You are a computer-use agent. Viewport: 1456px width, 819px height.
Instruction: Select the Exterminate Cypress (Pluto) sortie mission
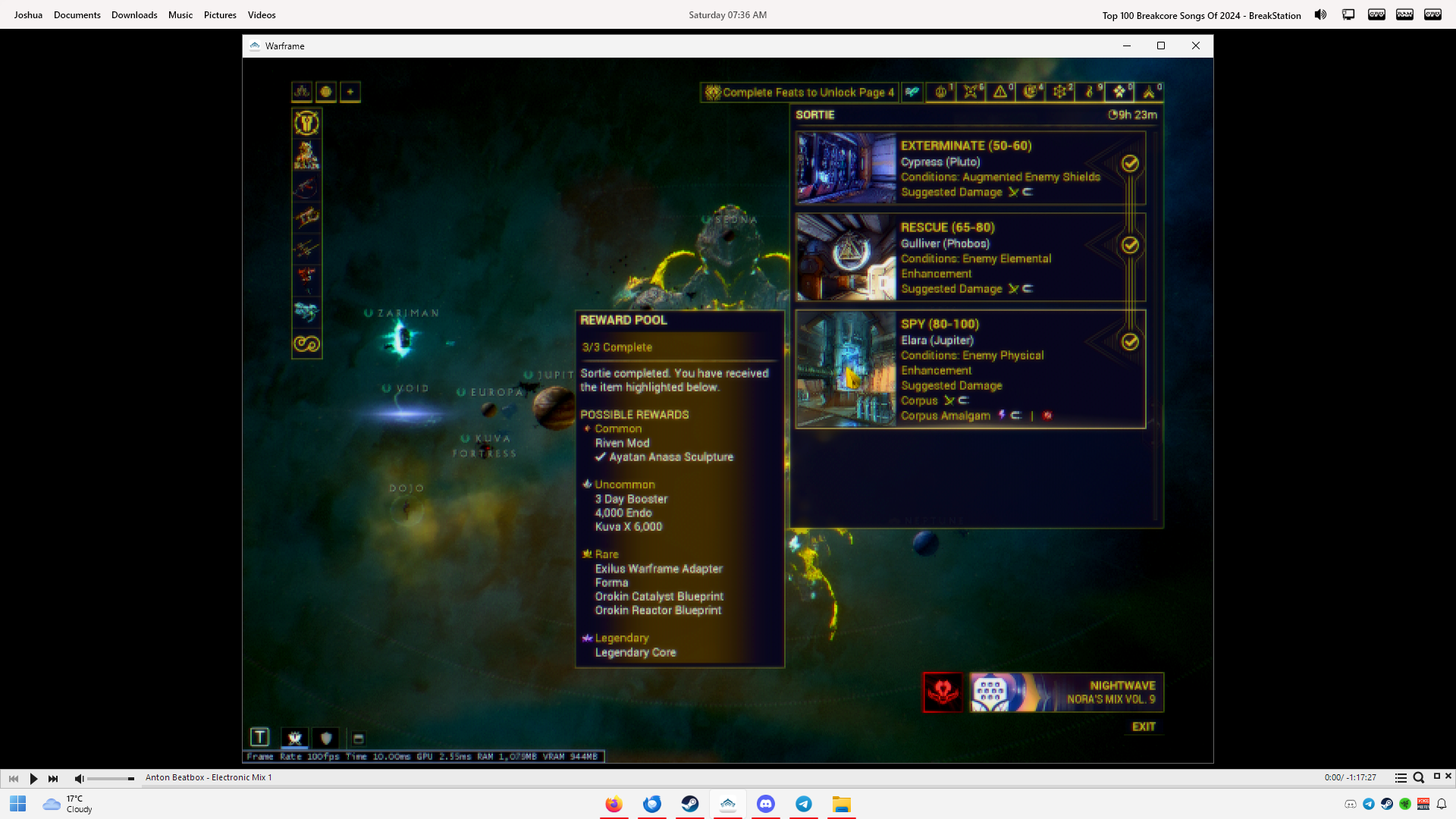971,168
